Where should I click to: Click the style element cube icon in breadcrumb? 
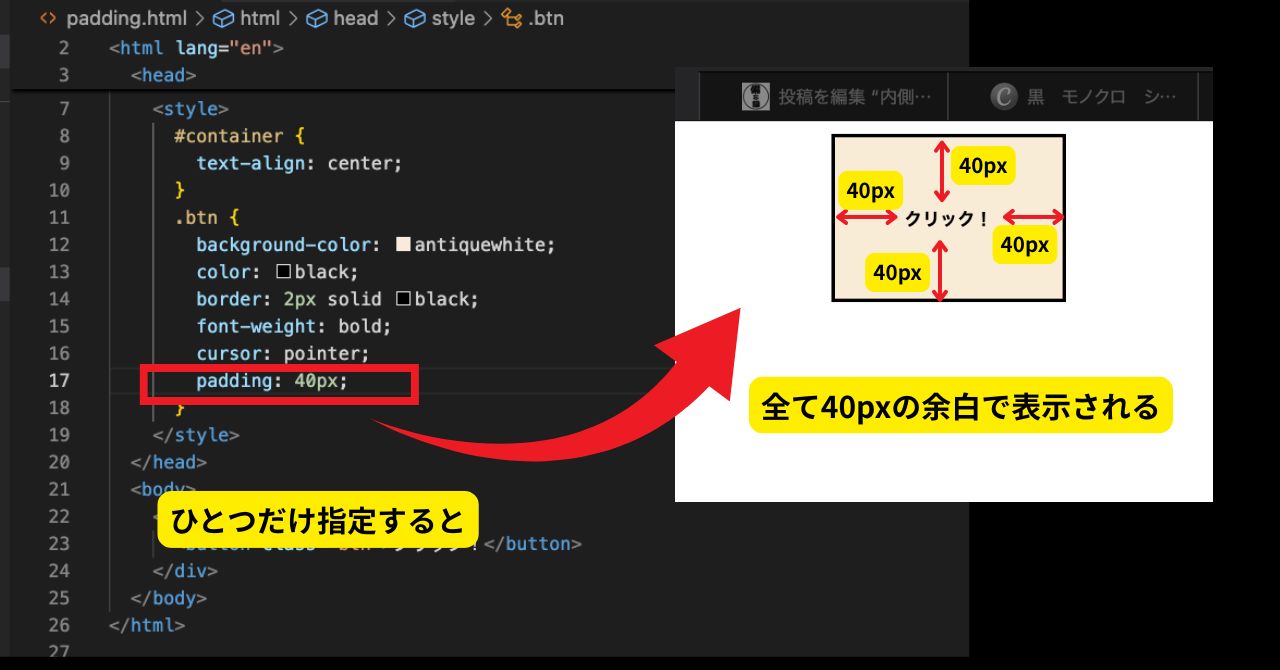click(x=415, y=19)
